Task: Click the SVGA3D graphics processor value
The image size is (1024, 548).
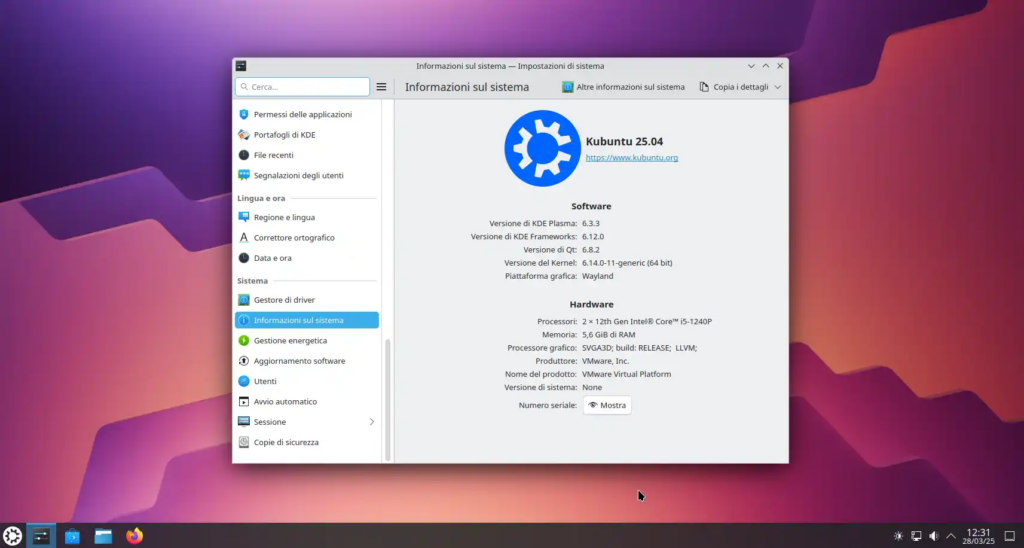Action: pos(639,347)
